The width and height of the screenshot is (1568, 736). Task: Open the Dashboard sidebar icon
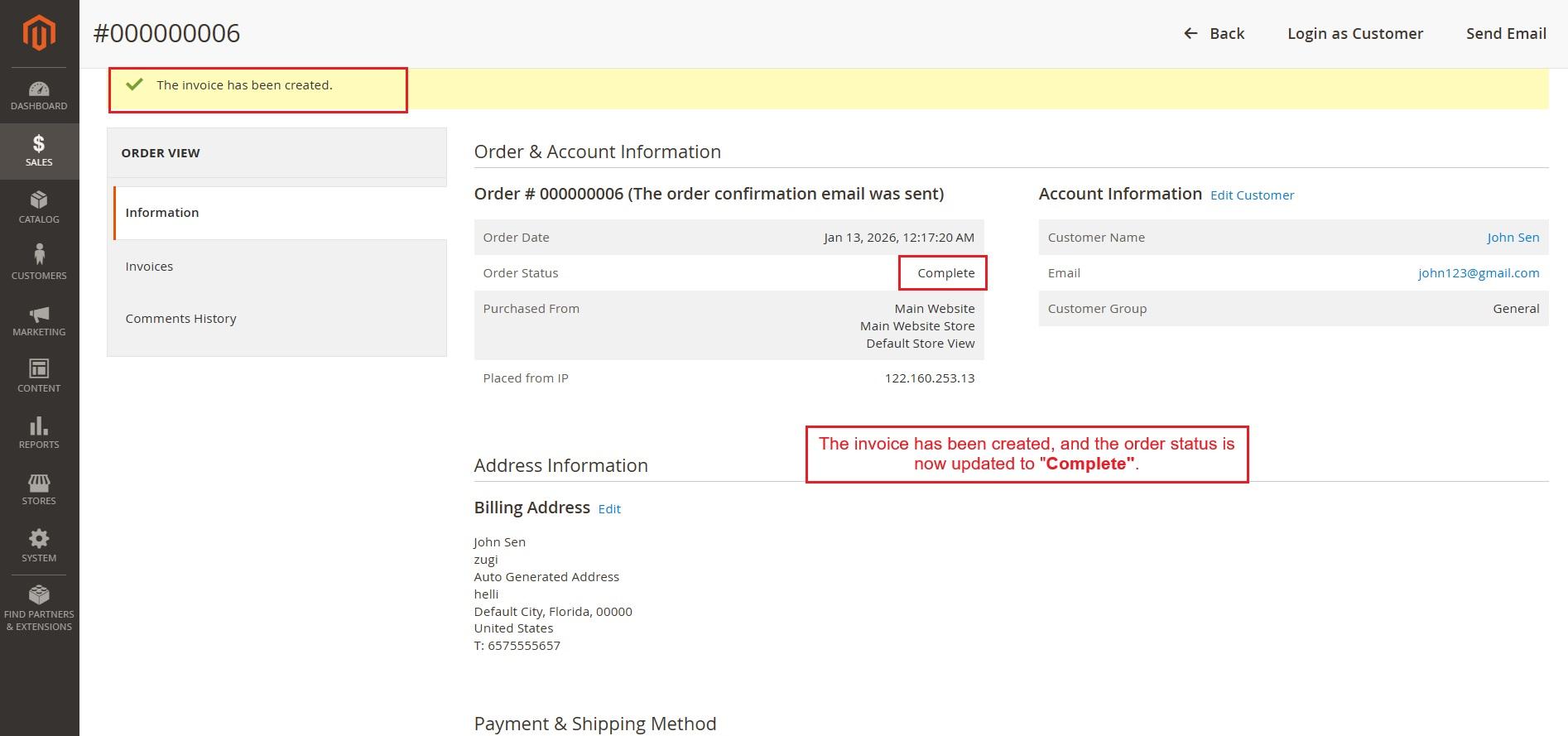39,89
